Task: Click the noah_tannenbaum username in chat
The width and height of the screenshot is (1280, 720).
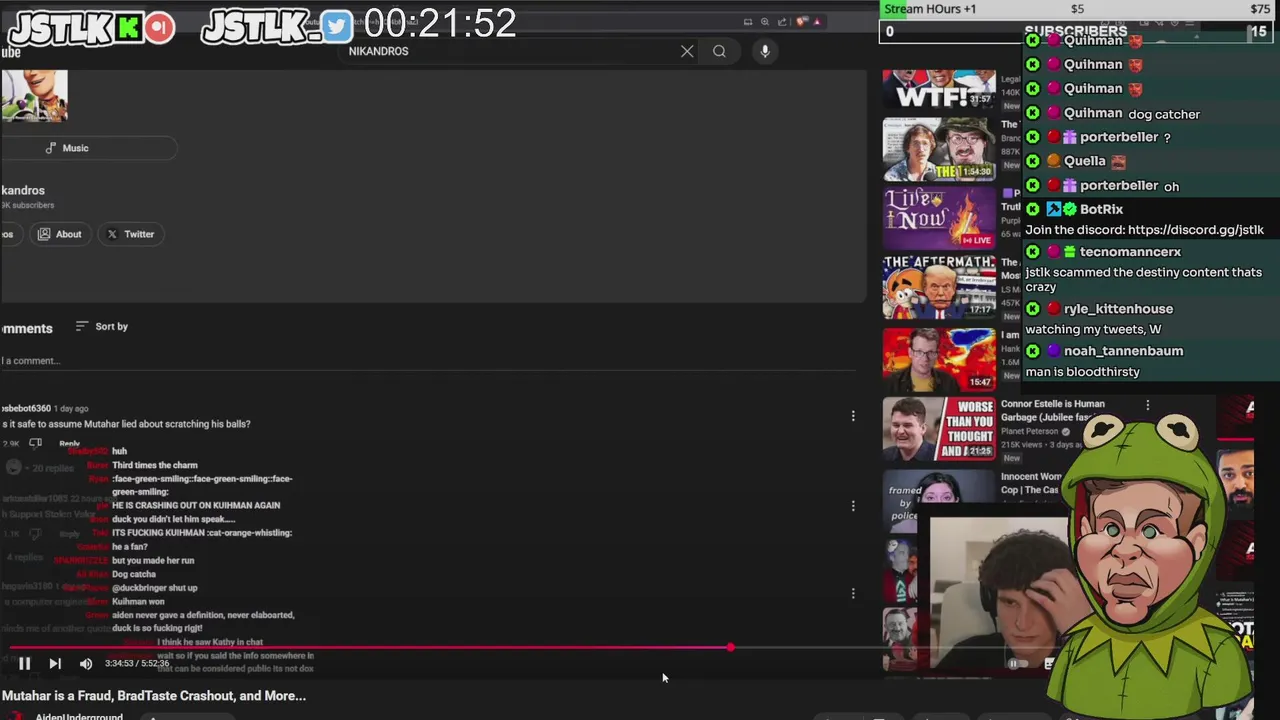Action: (x=1123, y=351)
